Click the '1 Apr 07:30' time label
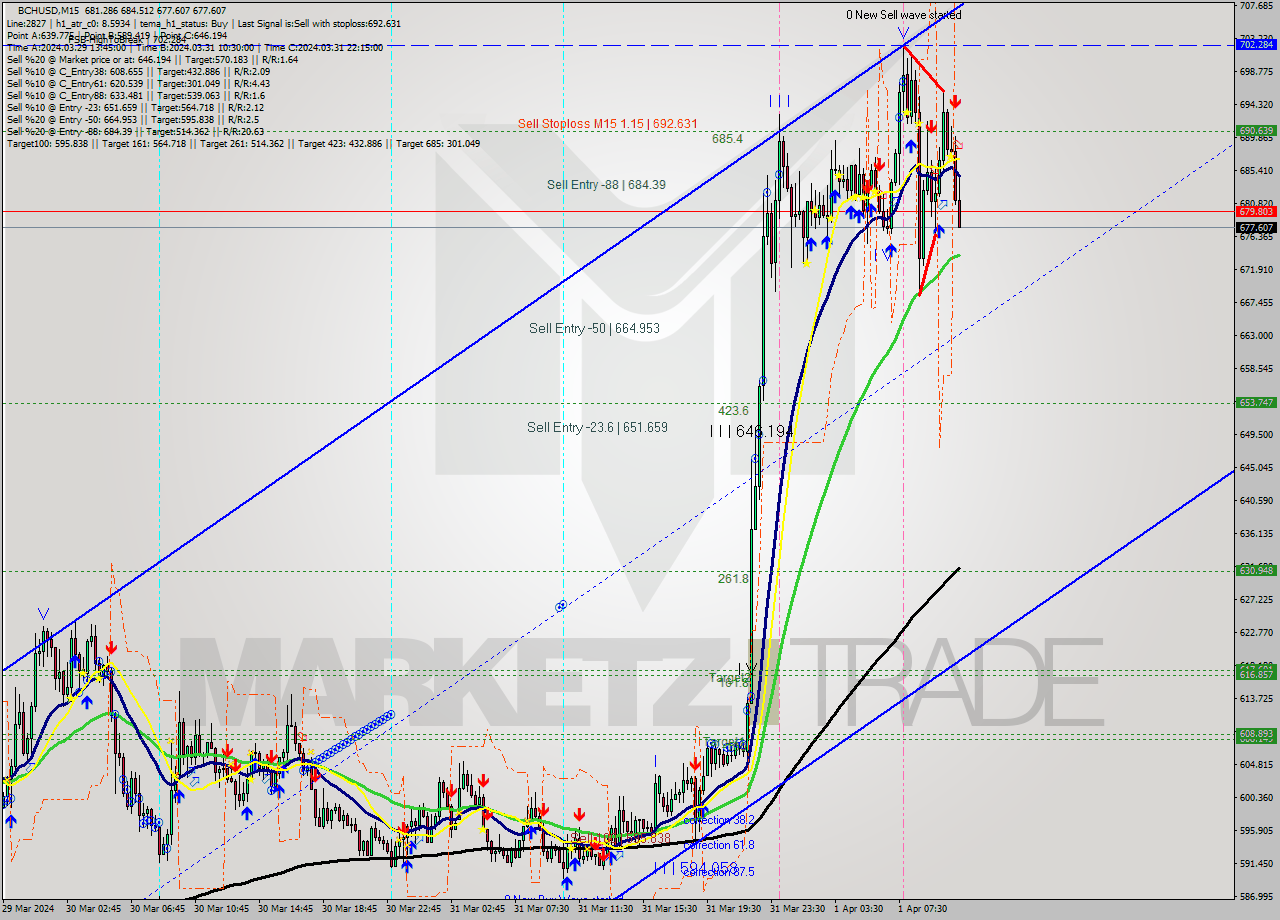 (x=922, y=909)
